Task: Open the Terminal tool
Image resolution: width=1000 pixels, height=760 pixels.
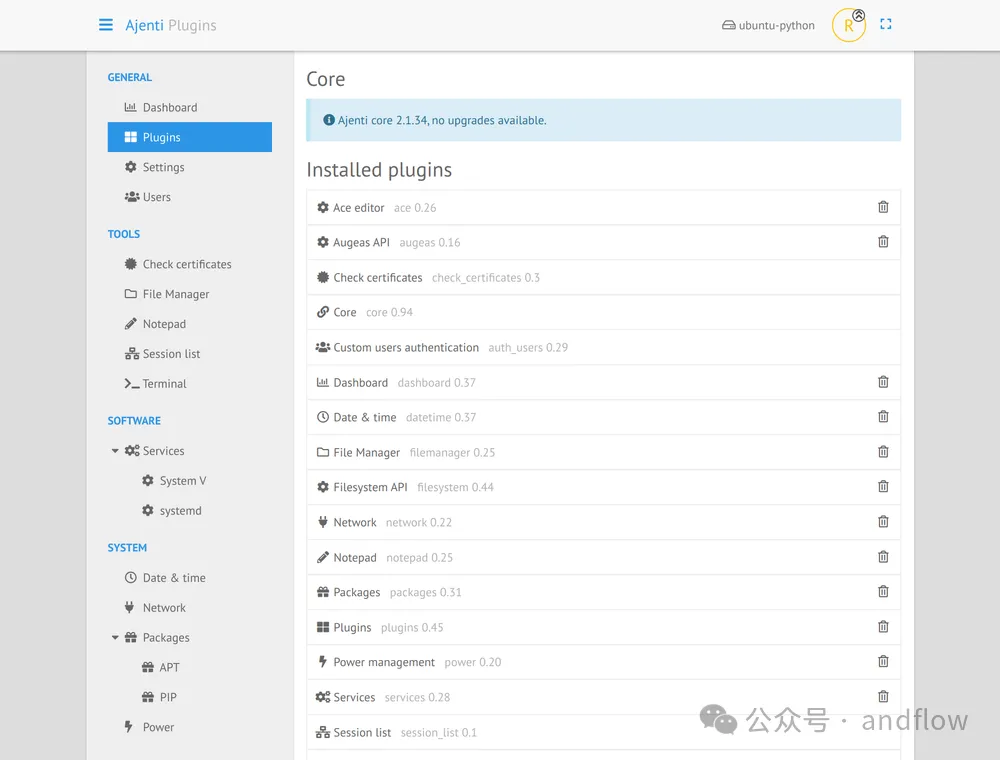Action: pyautogui.click(x=164, y=384)
